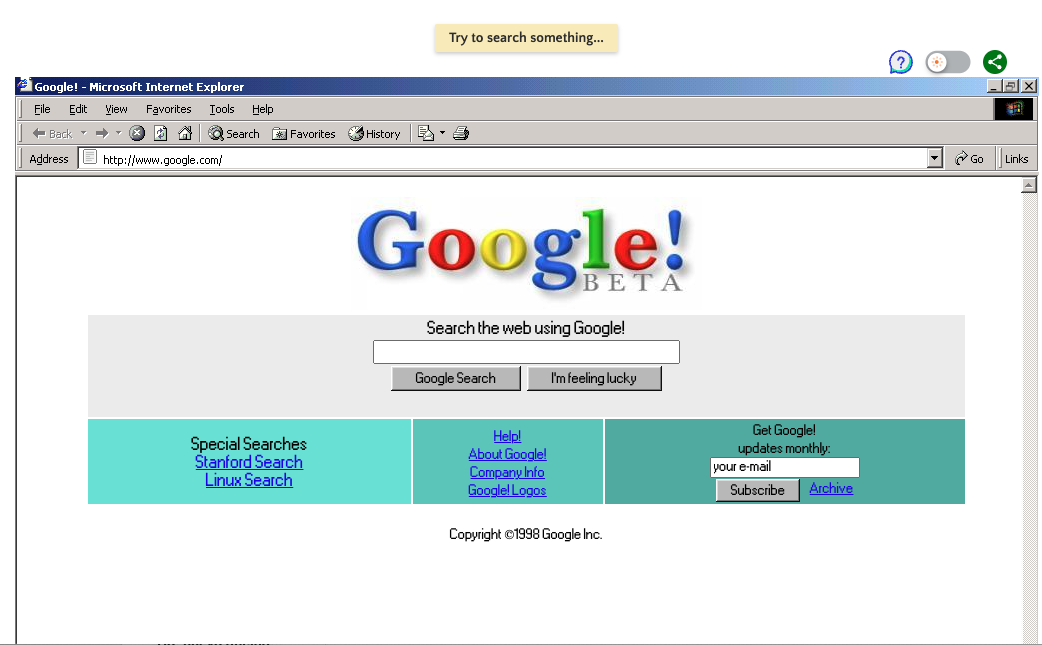Click the Home icon in toolbar

pyautogui.click(x=185, y=134)
